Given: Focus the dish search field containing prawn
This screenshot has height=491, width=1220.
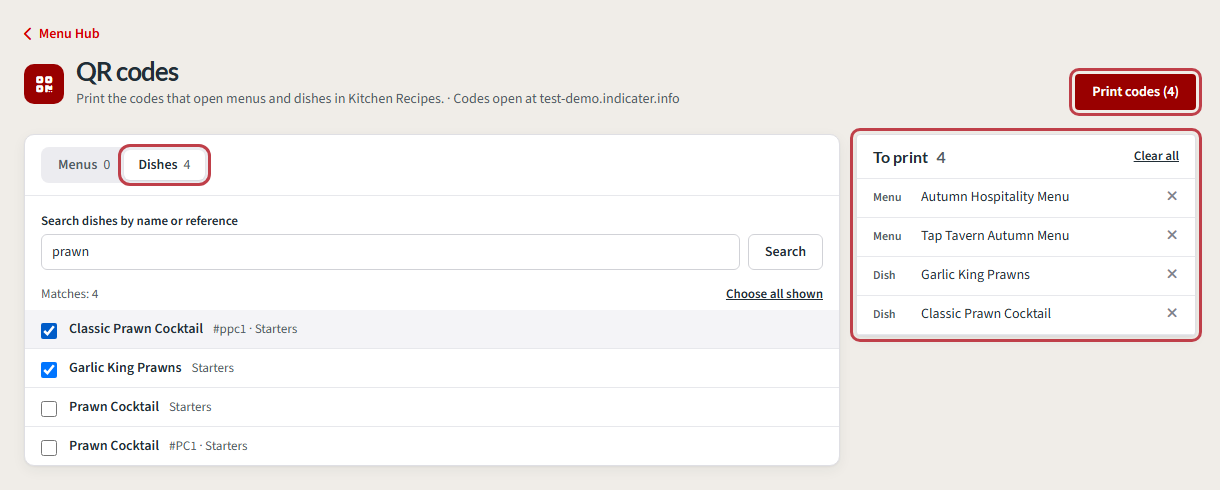Looking at the screenshot, I should click(390, 252).
